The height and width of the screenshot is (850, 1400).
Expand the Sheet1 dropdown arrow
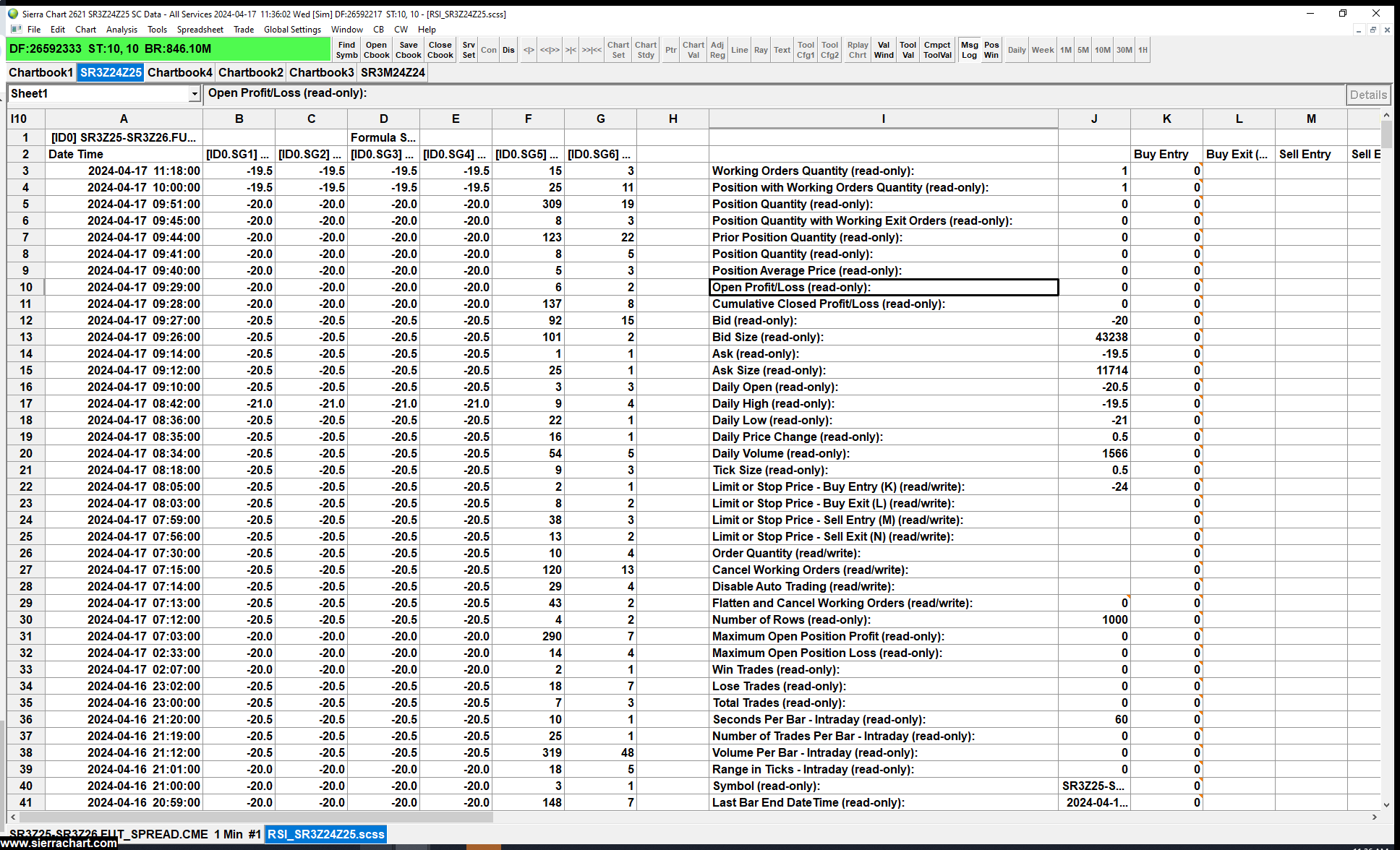click(x=195, y=94)
